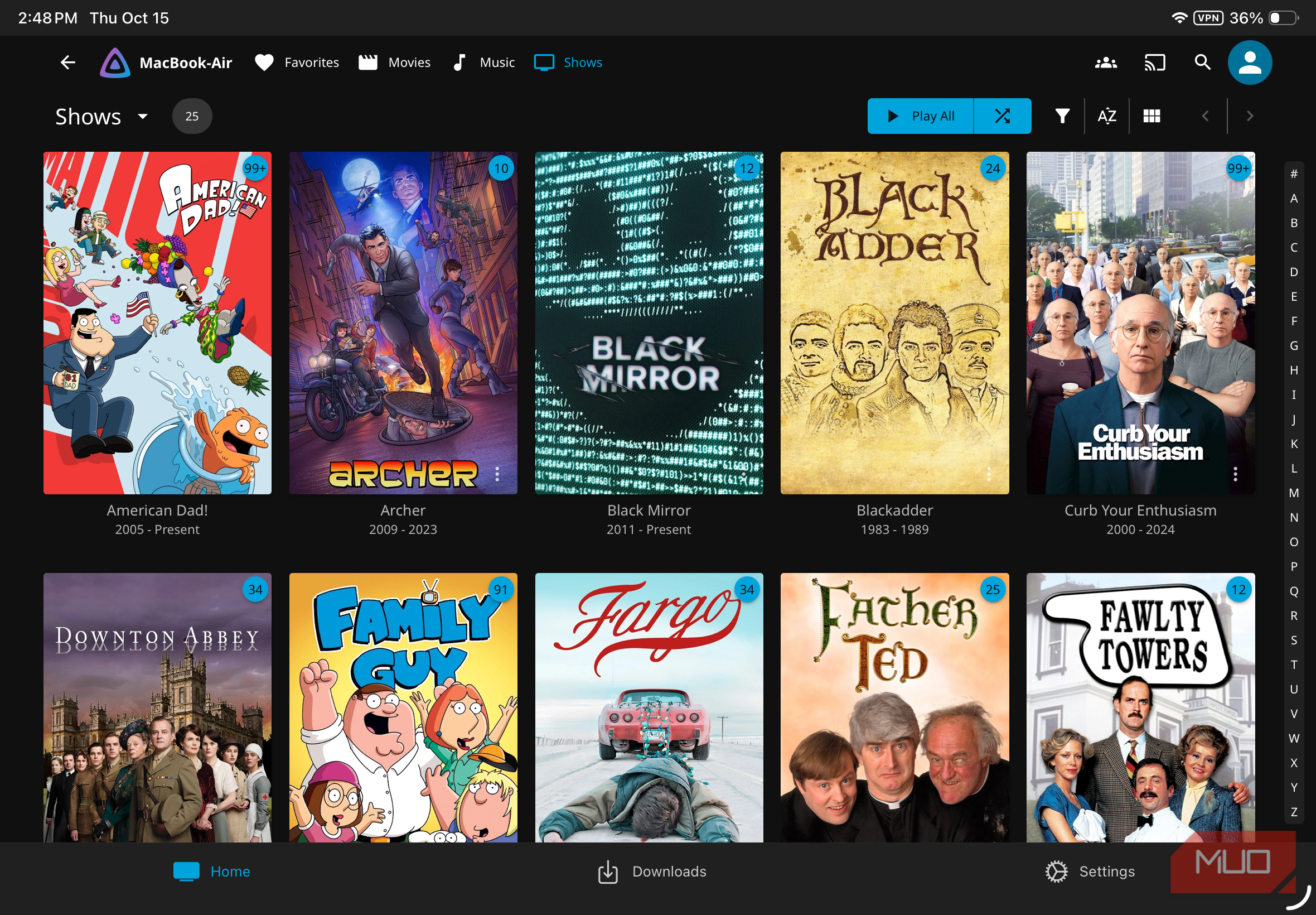The image size is (1316, 915).
Task: Open Settings in bottom bar
Action: coord(1090,872)
